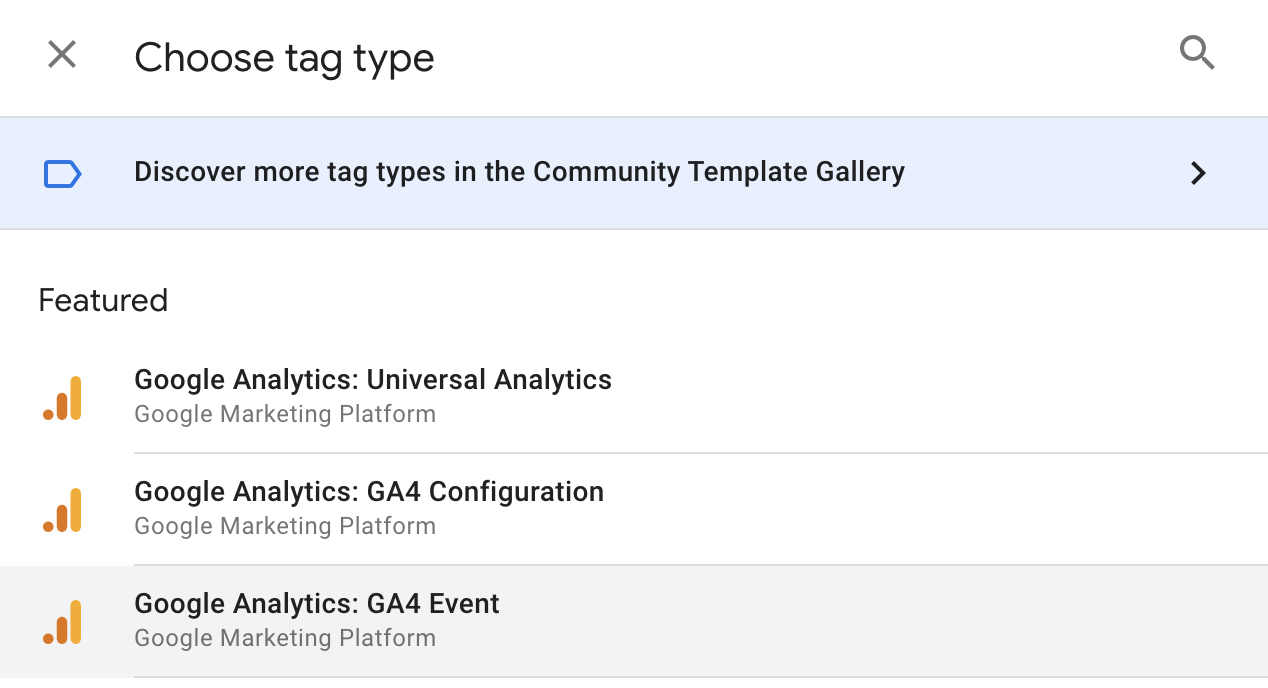The width and height of the screenshot is (1268, 688).
Task: Click GA4 Event's Google Marketing Platform subtitle
Action: (x=285, y=638)
